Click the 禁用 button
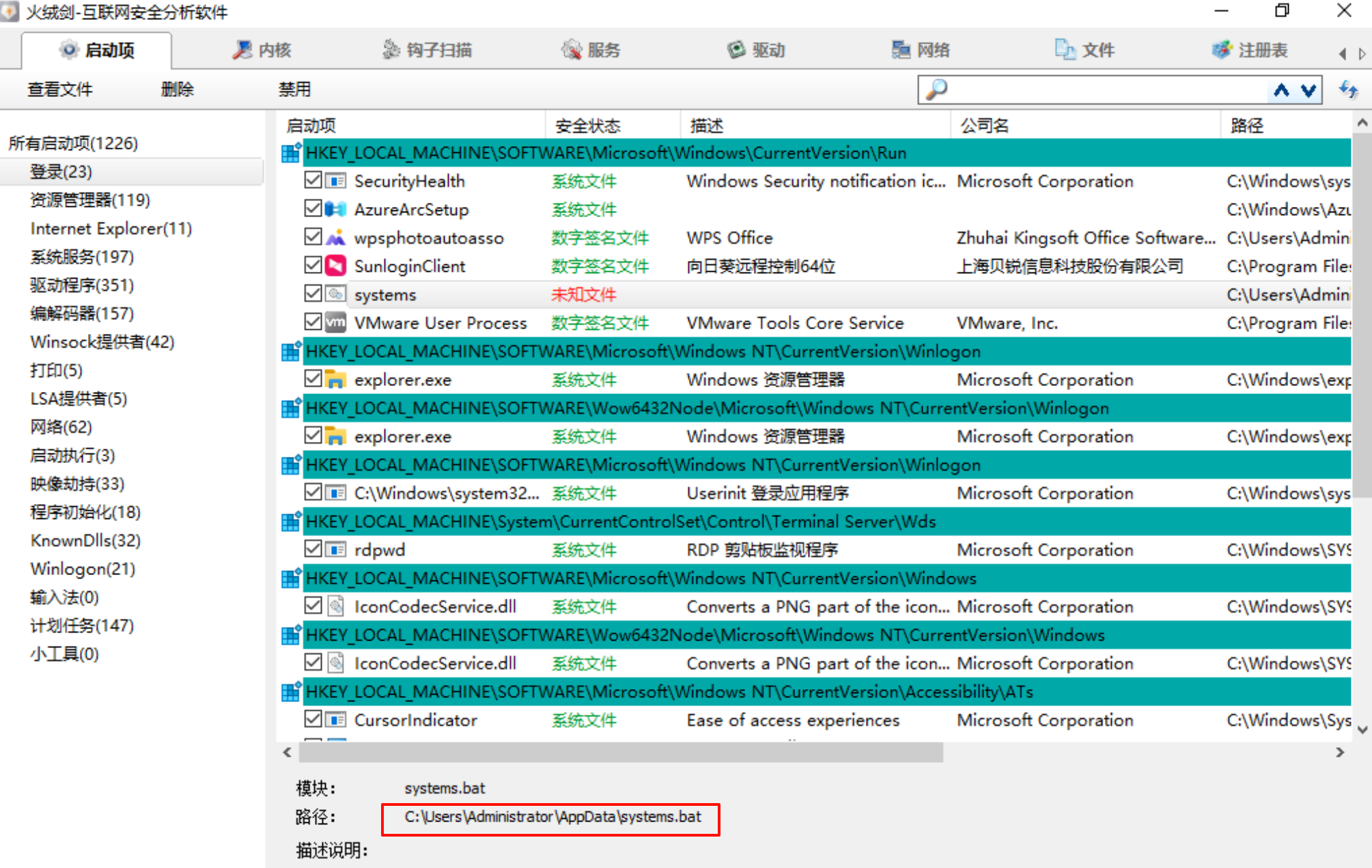Viewport: 1372px width, 868px height. point(295,89)
